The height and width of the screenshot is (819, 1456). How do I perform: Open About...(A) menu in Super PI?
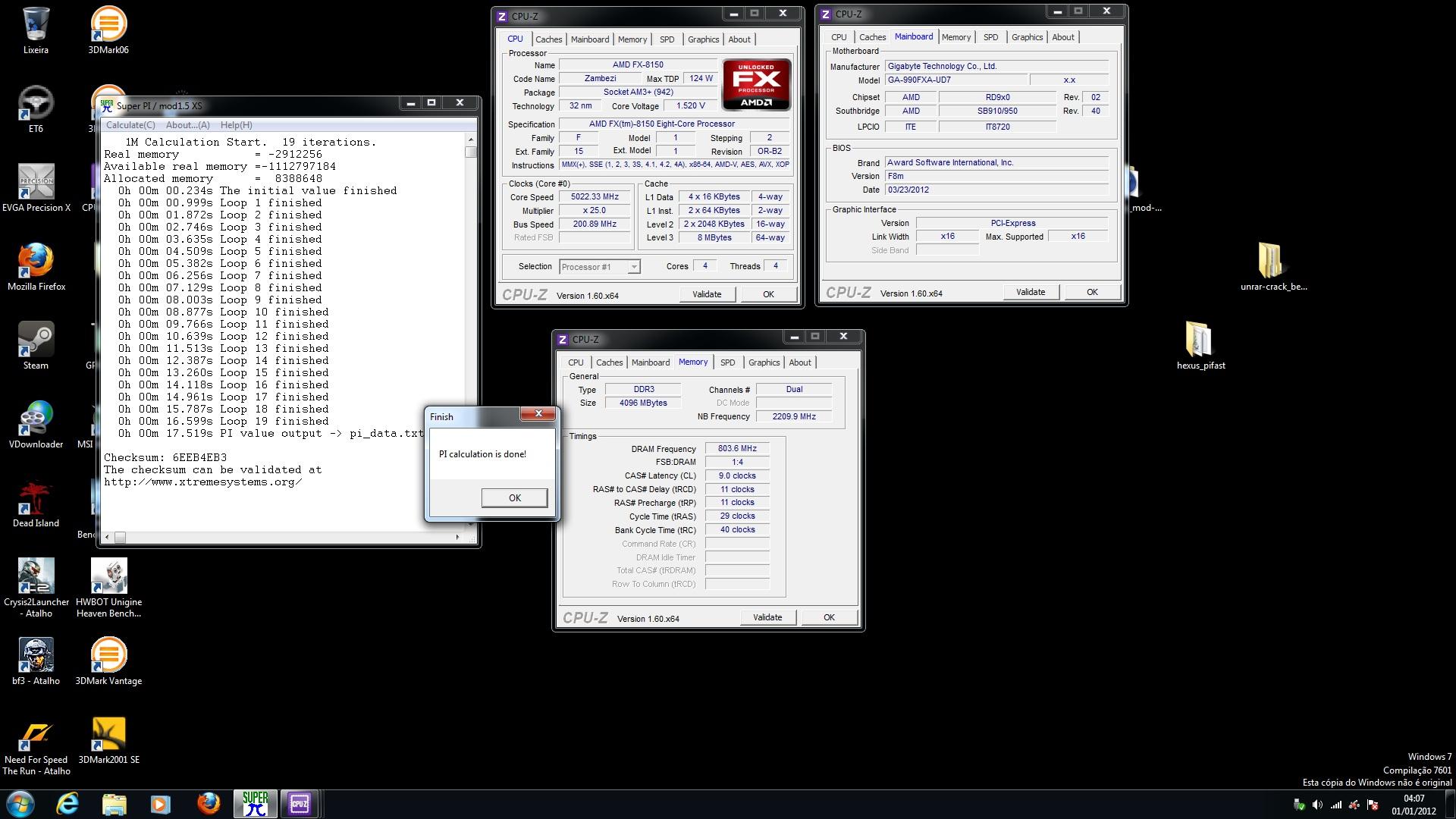(188, 125)
